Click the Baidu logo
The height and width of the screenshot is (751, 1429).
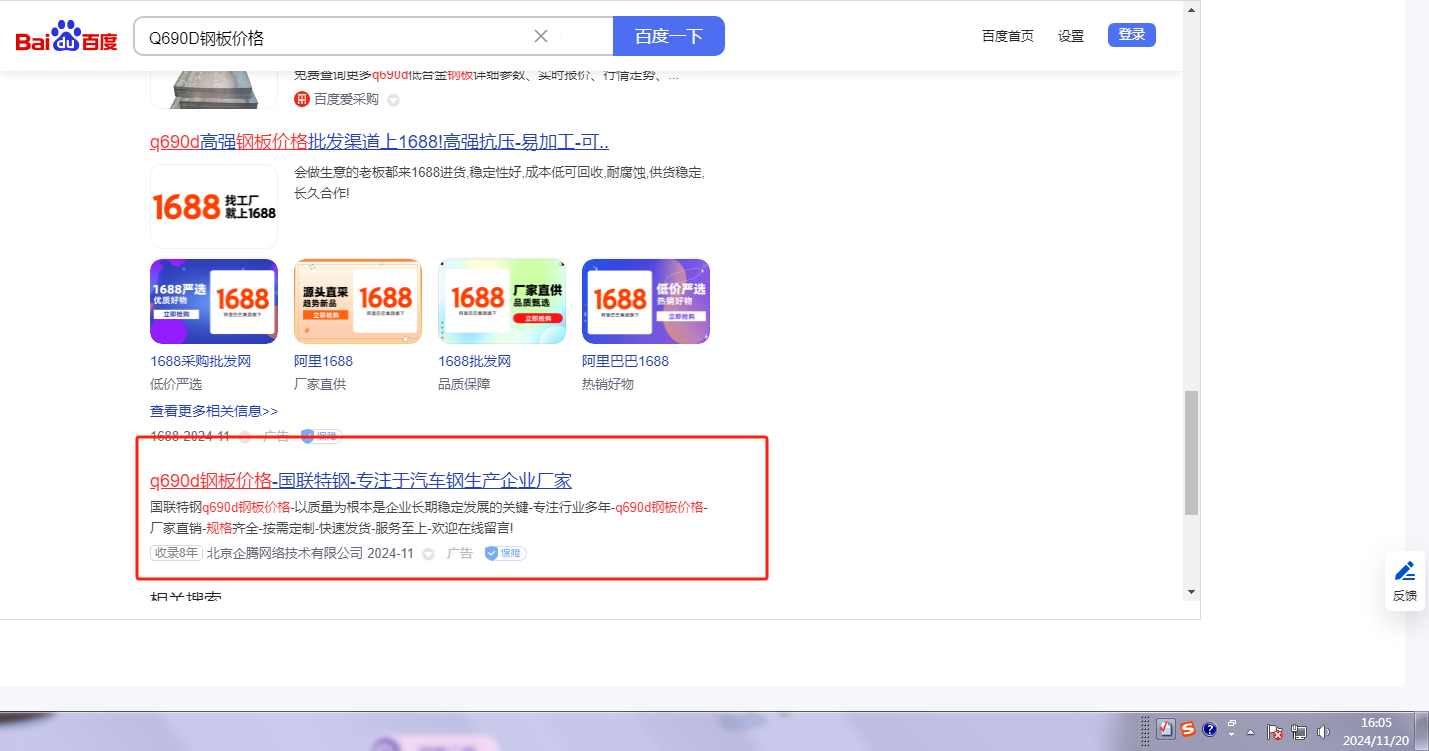click(x=66, y=37)
